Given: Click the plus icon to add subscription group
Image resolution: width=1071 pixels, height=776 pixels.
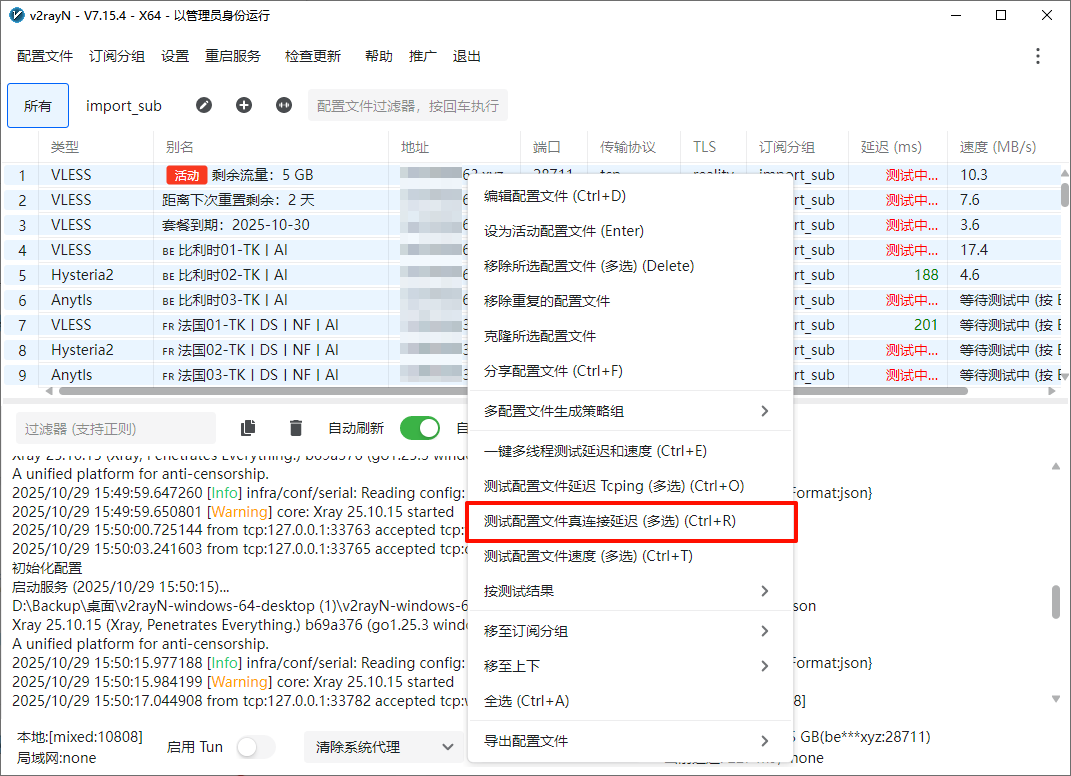Looking at the screenshot, I should pyautogui.click(x=244, y=105).
